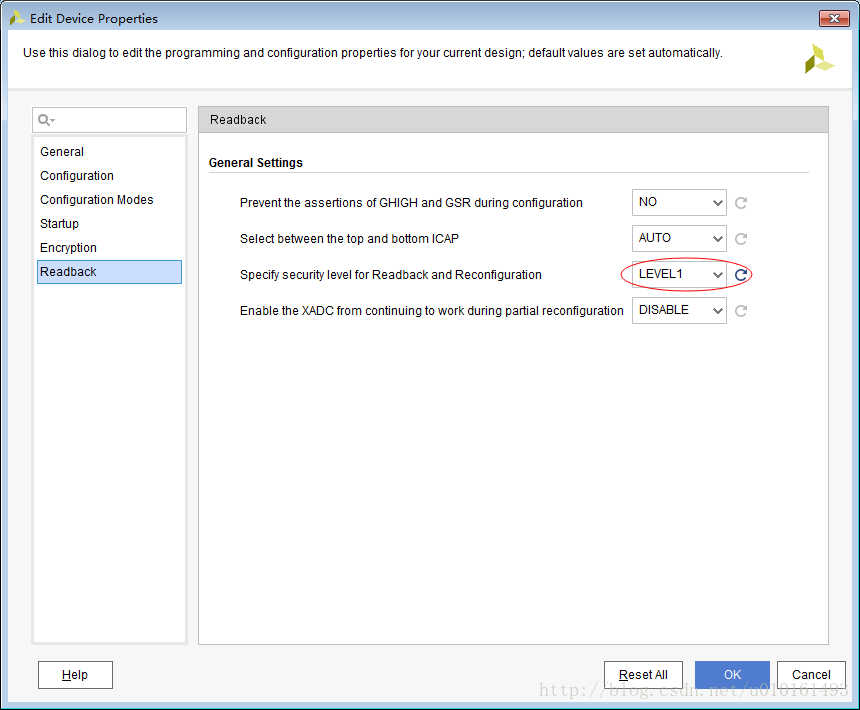This screenshot has height=710, width=860.
Task: Reset the XADC partial reconfiguration setting
Action: 741,311
